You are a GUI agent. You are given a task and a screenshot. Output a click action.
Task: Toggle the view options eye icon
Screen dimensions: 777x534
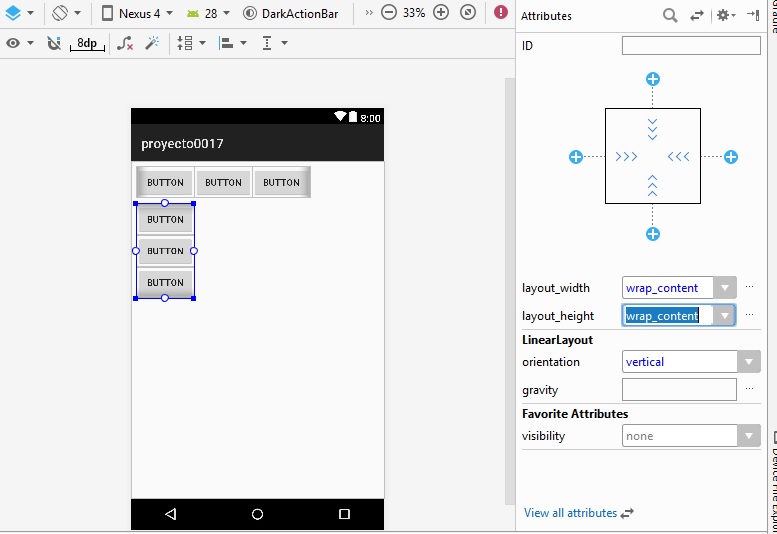(13, 44)
